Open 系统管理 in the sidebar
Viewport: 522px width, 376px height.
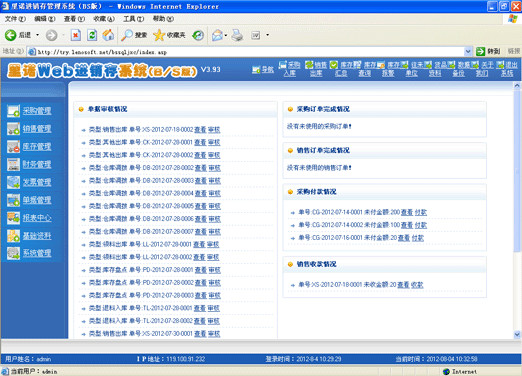[37, 253]
